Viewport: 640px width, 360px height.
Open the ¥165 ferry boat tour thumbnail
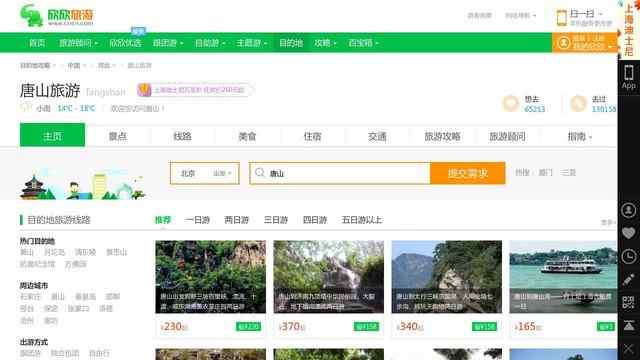click(563, 277)
